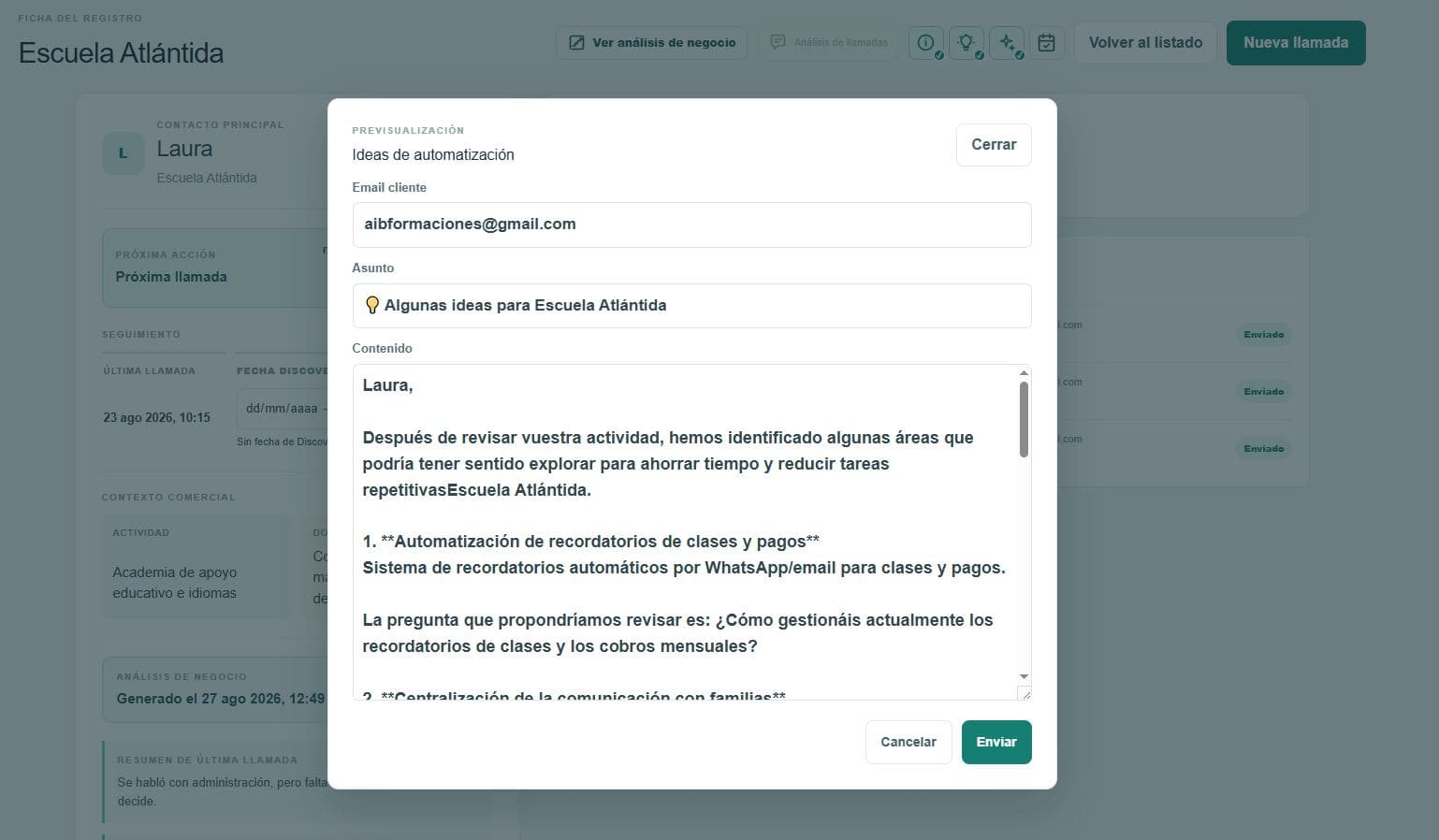
Task: Click the Laura contact name in the record card
Action: tap(184, 149)
